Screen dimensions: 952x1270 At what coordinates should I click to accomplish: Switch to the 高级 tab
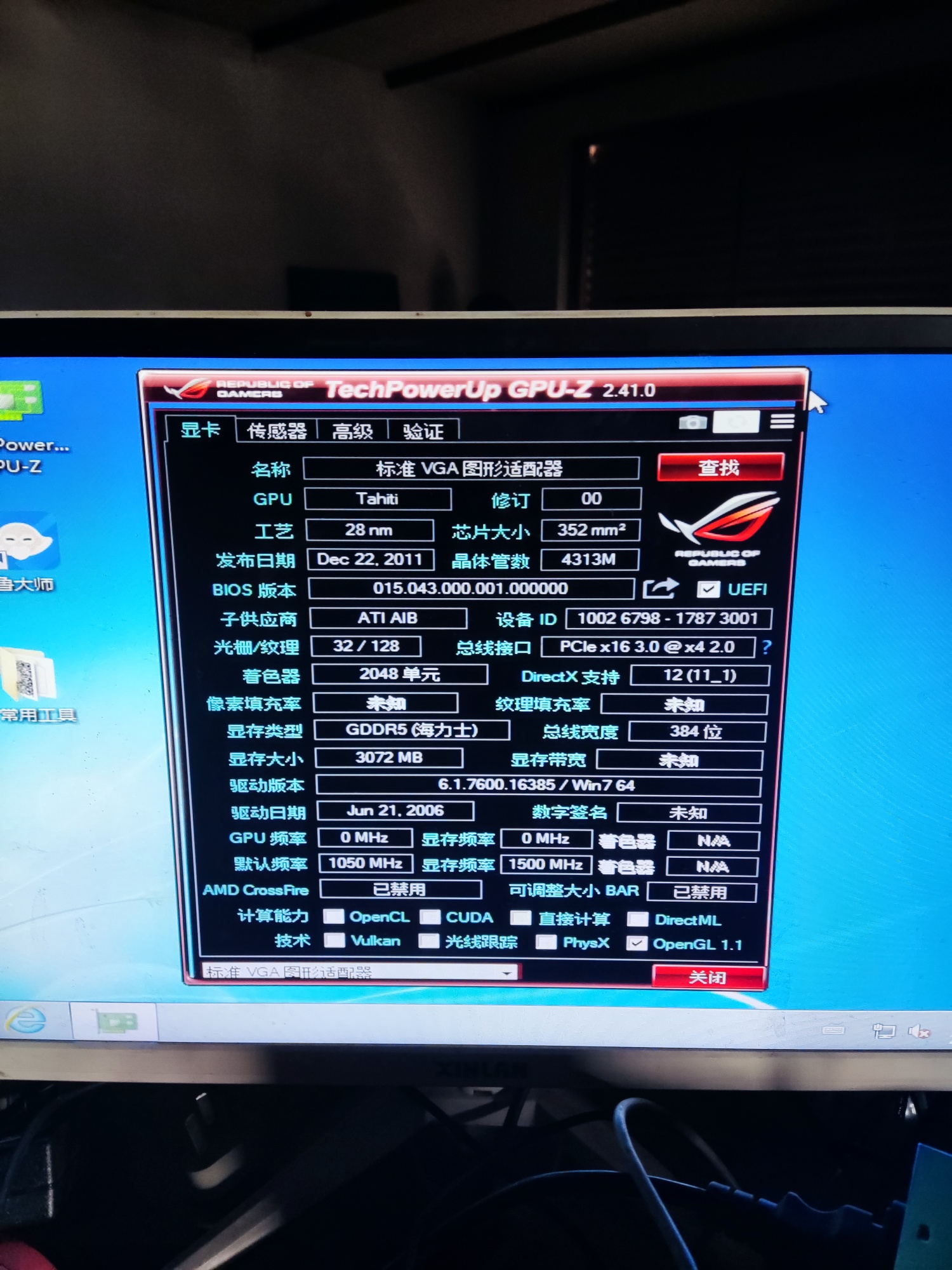point(352,432)
